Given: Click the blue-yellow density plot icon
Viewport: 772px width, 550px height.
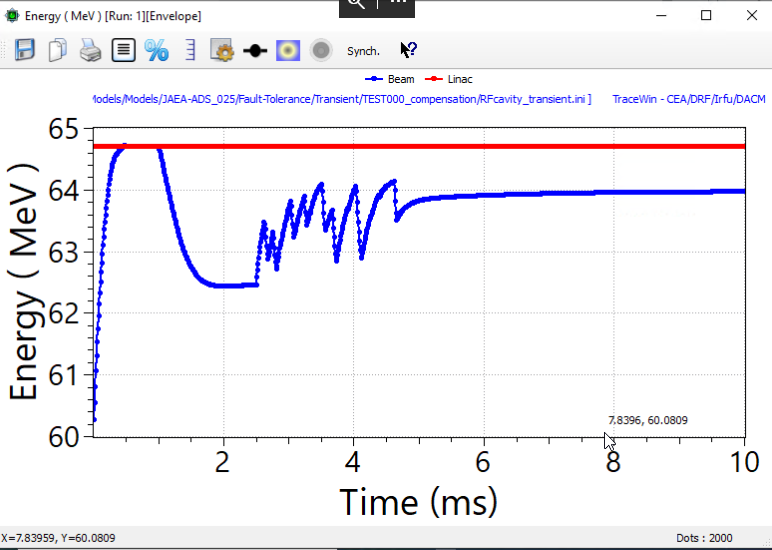Looking at the screenshot, I should 288,50.
